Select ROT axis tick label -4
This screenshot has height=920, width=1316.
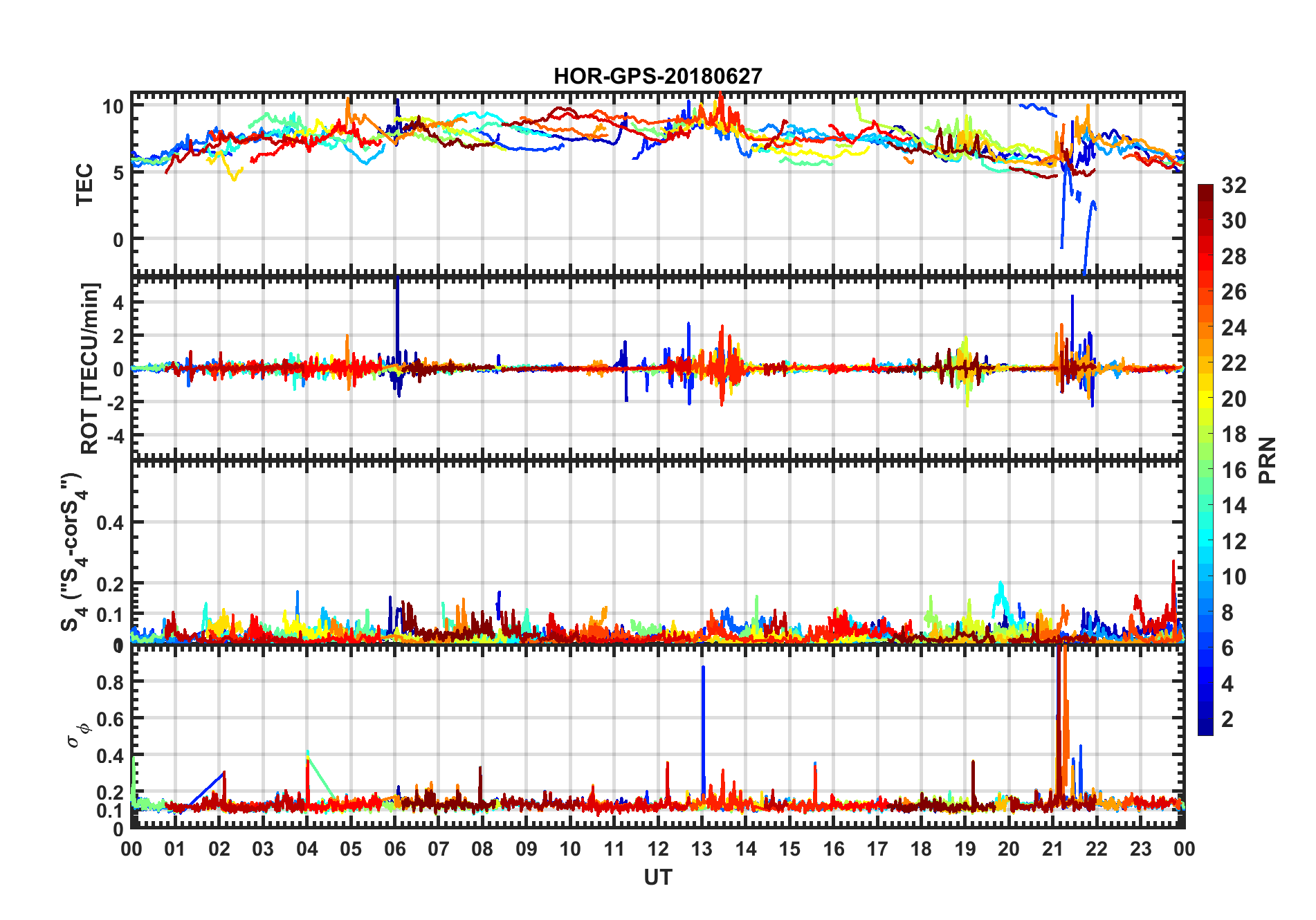pos(115,436)
